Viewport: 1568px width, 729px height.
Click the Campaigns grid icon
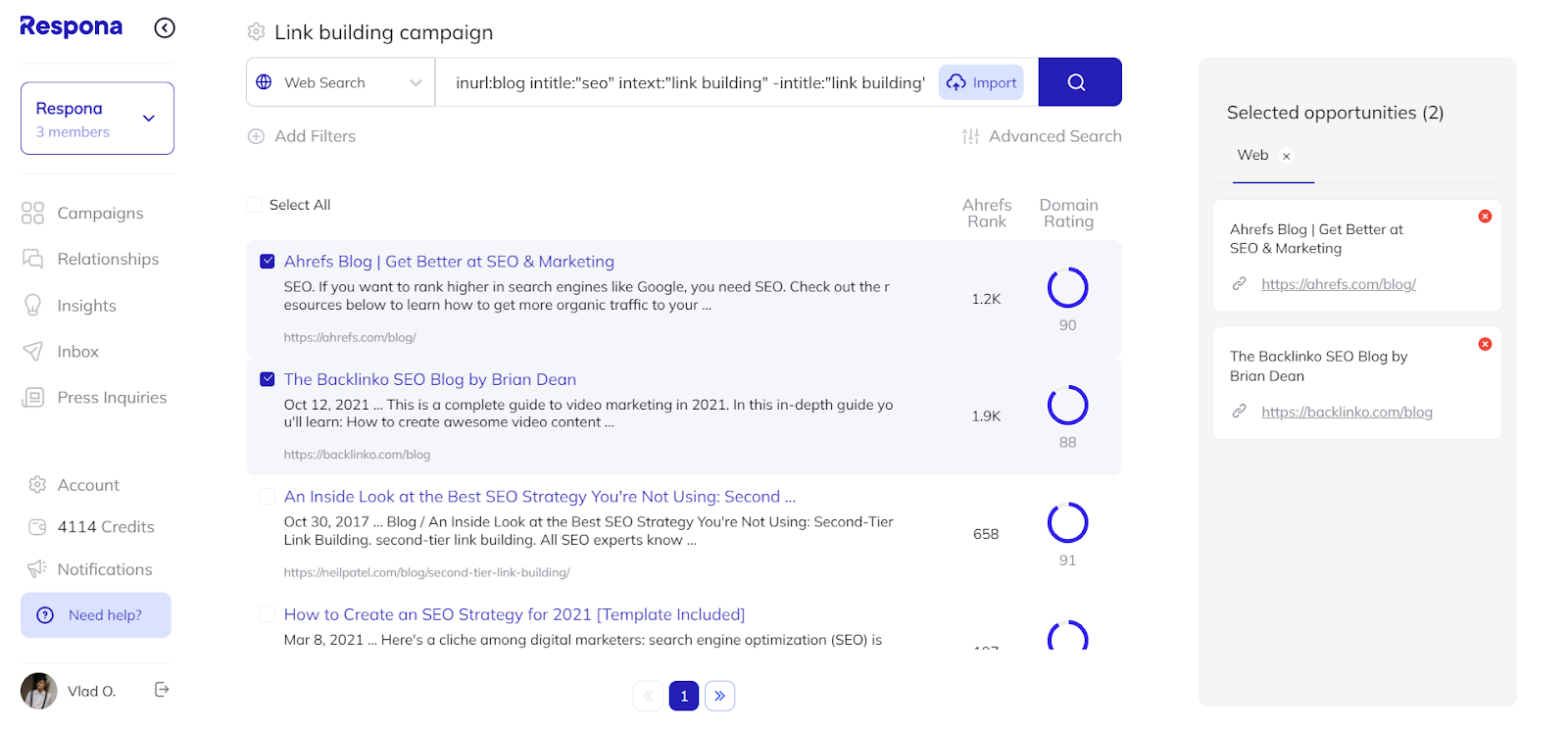32,213
